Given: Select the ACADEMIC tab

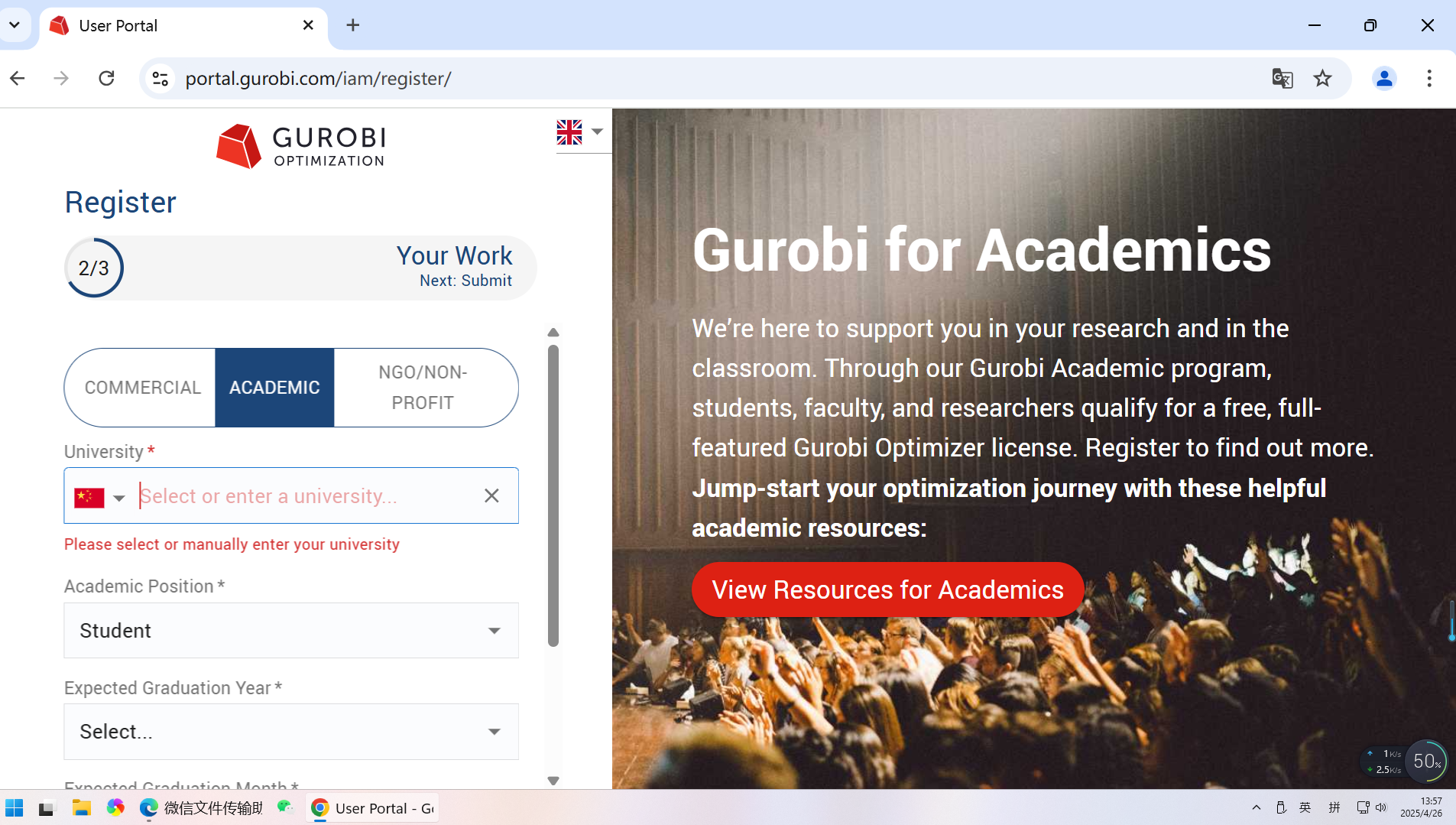Looking at the screenshot, I should (x=274, y=388).
